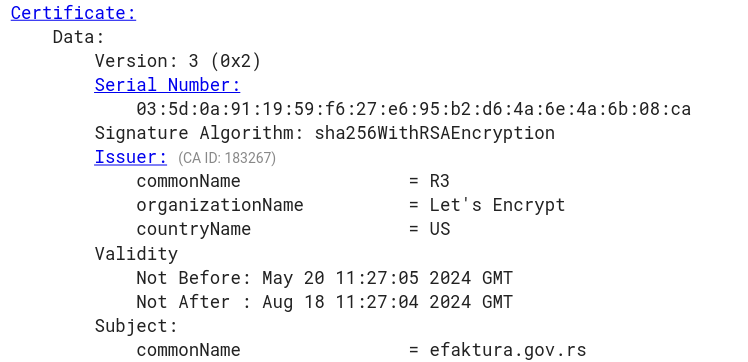Viewport: 748px width, 362px height.
Task: Click the Not Before May 20 date
Action: [324, 278]
